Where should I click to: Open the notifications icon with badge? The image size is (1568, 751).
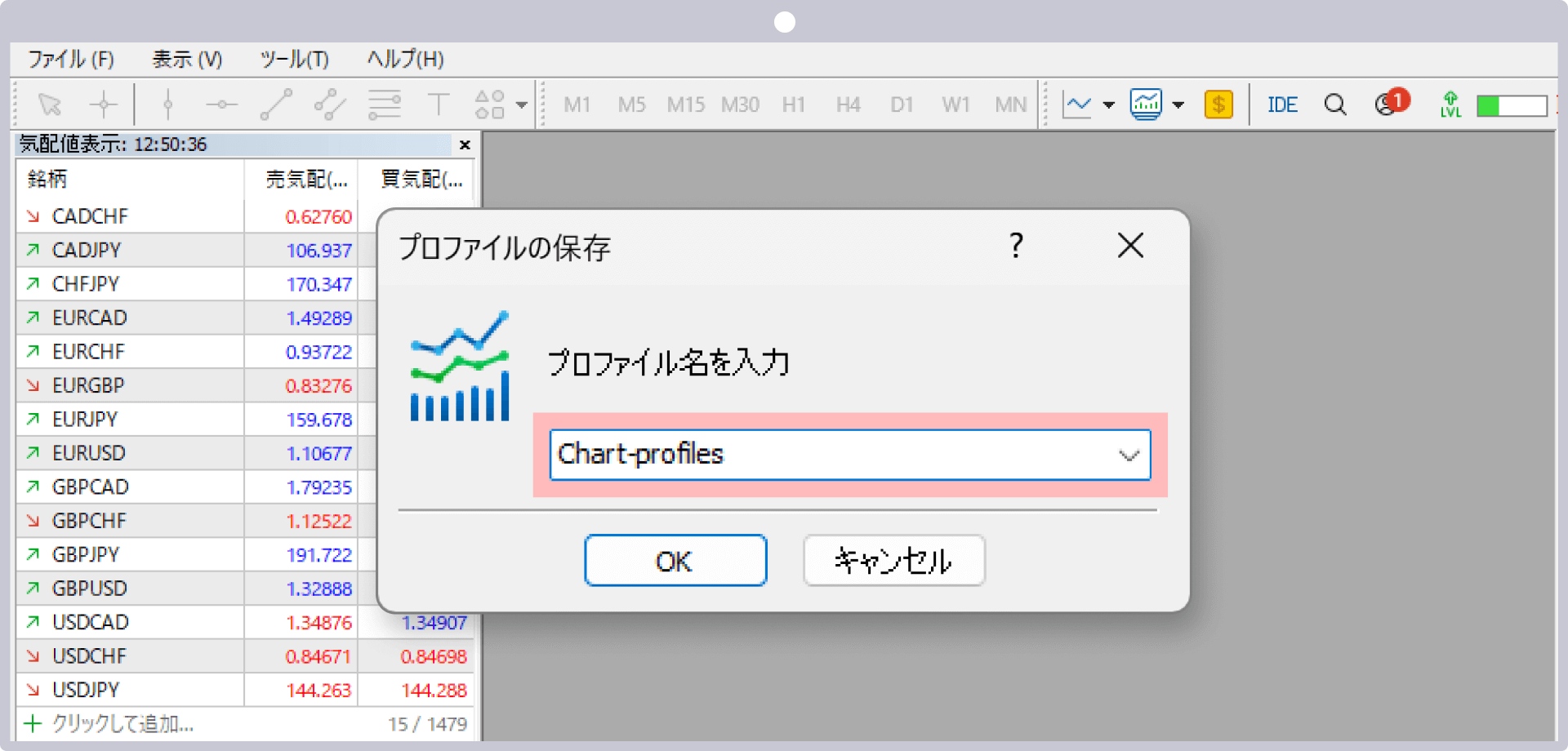click(1391, 103)
